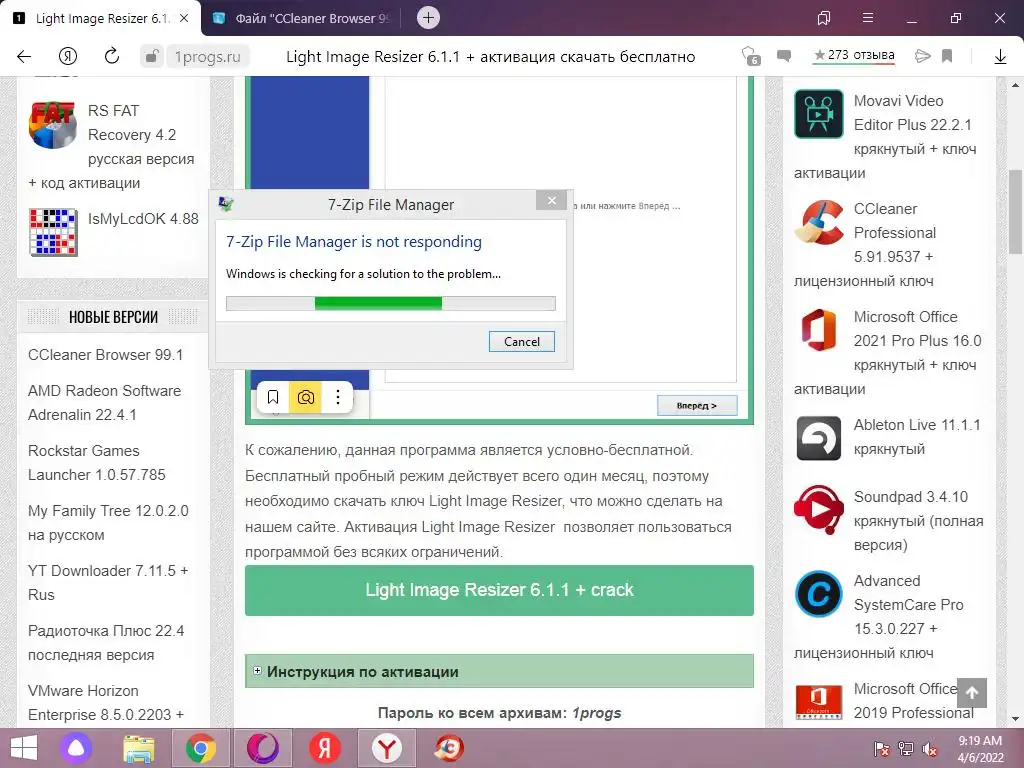Open the Action Center flag tray icon
This screenshot has width=1024, height=768.
point(882,749)
